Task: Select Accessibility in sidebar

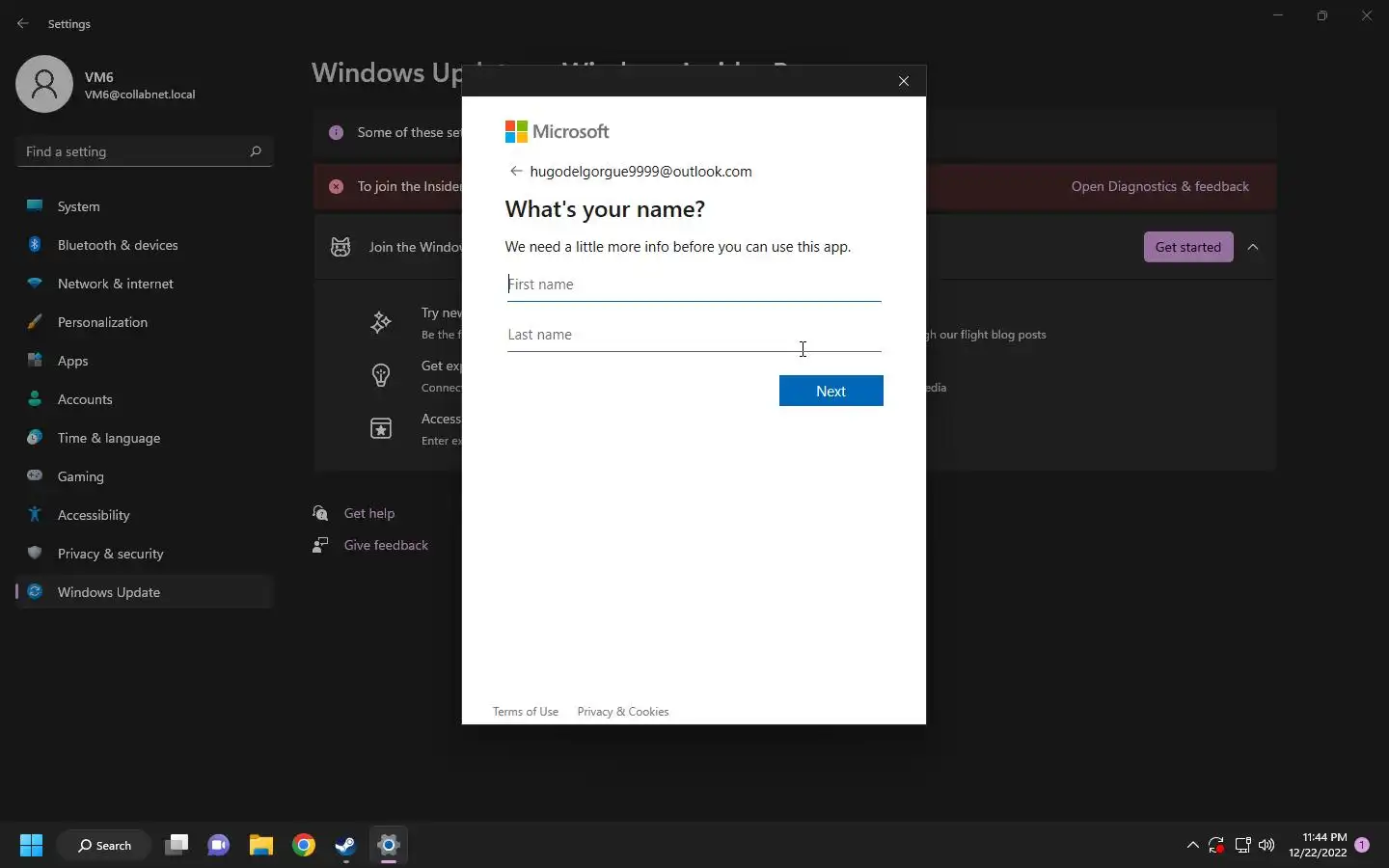Action: pos(145,515)
